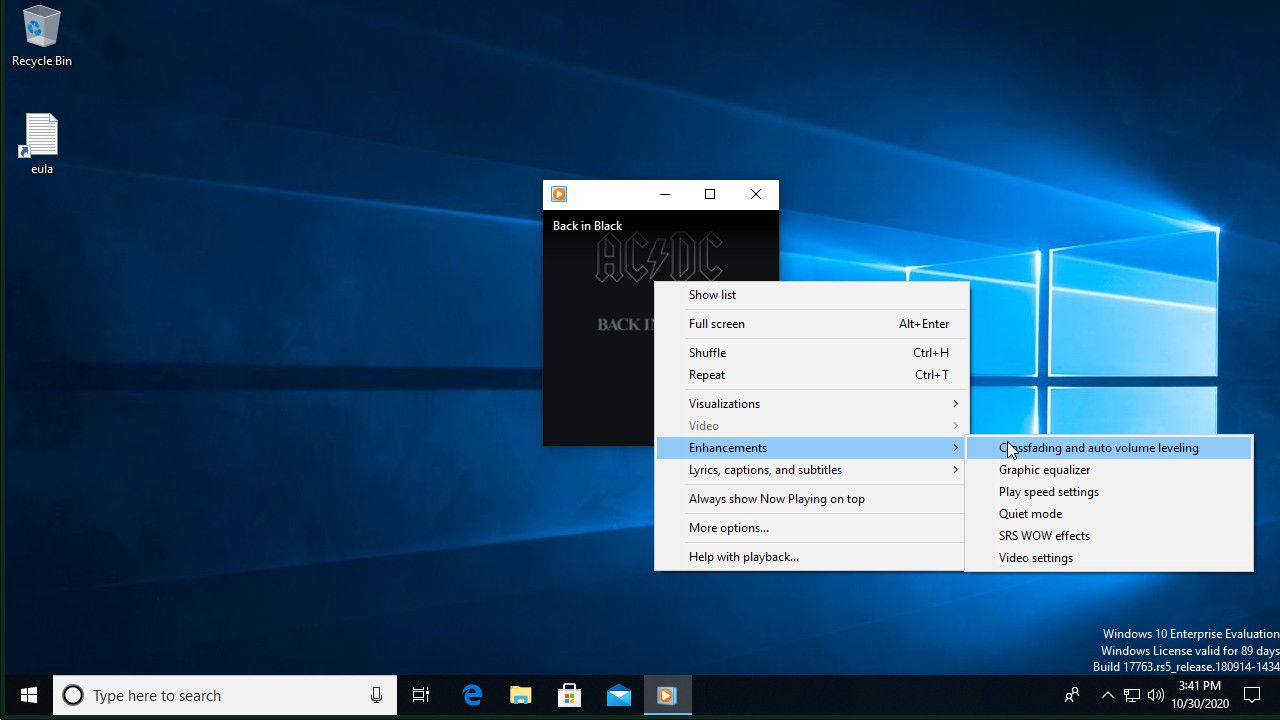Toggle Shuffle in the context menu
The height and width of the screenshot is (720, 1280).
812,353
